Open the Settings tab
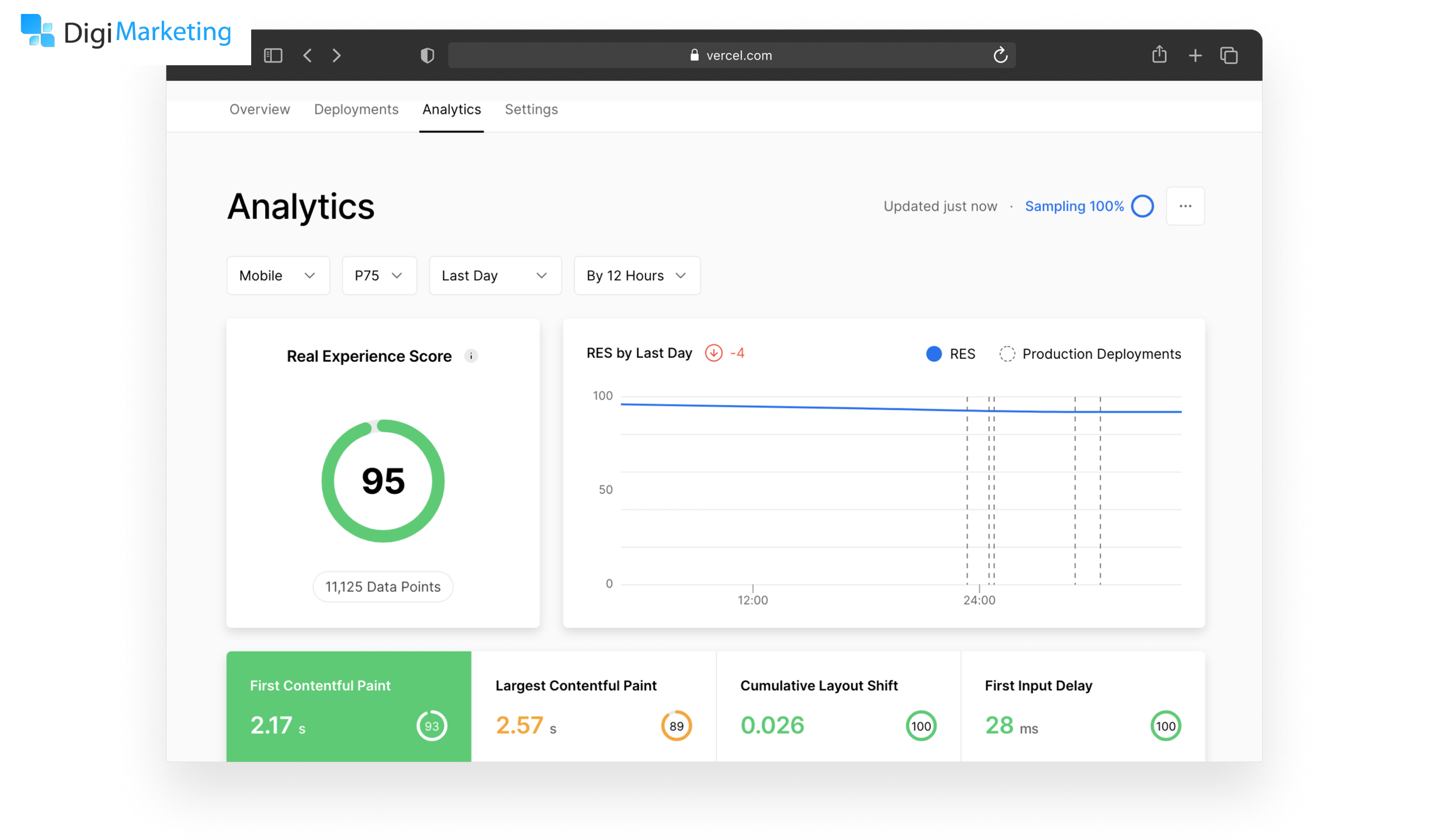1429x840 pixels. [531, 109]
